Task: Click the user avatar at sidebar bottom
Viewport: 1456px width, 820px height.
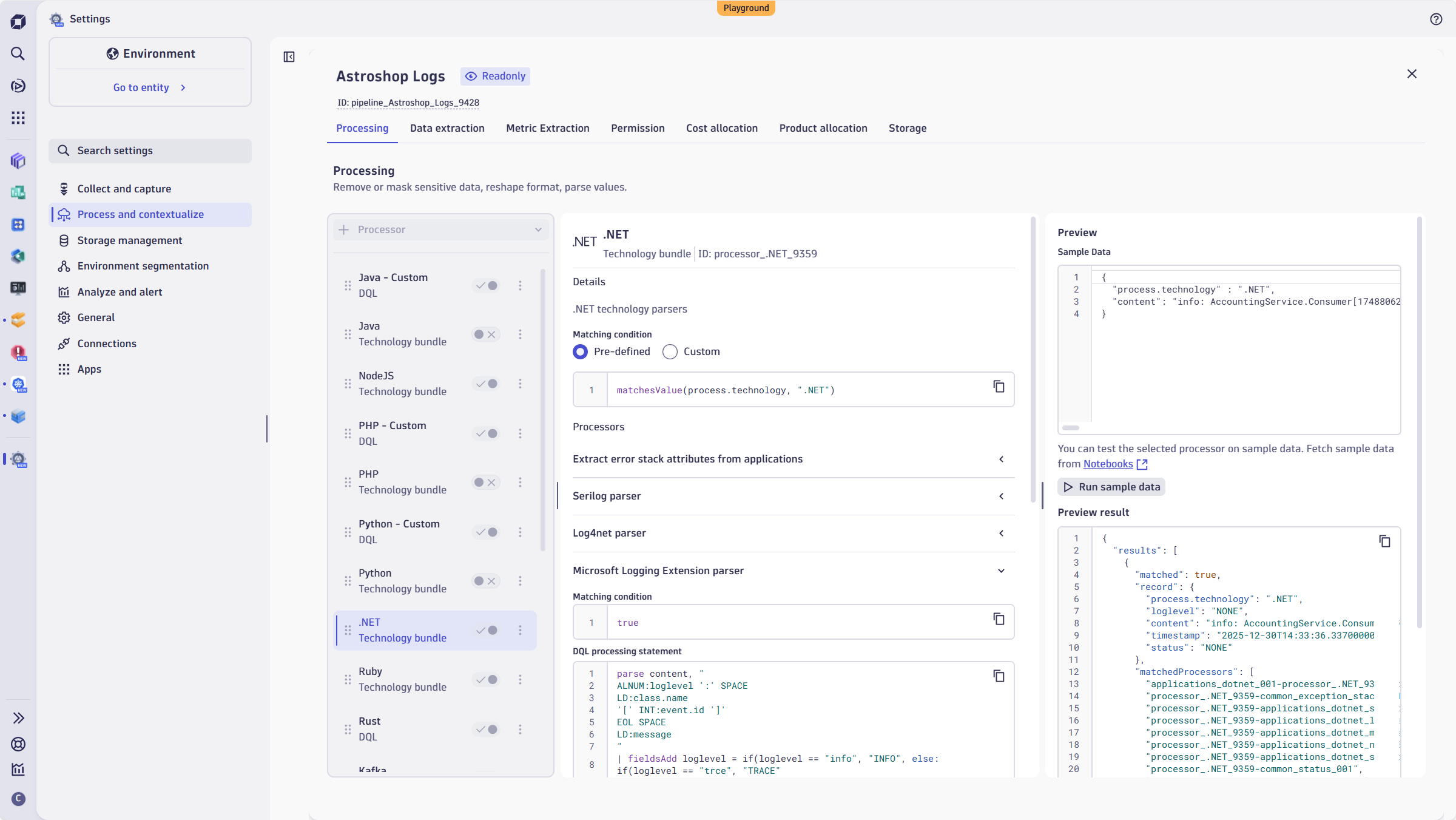Action: [x=18, y=799]
